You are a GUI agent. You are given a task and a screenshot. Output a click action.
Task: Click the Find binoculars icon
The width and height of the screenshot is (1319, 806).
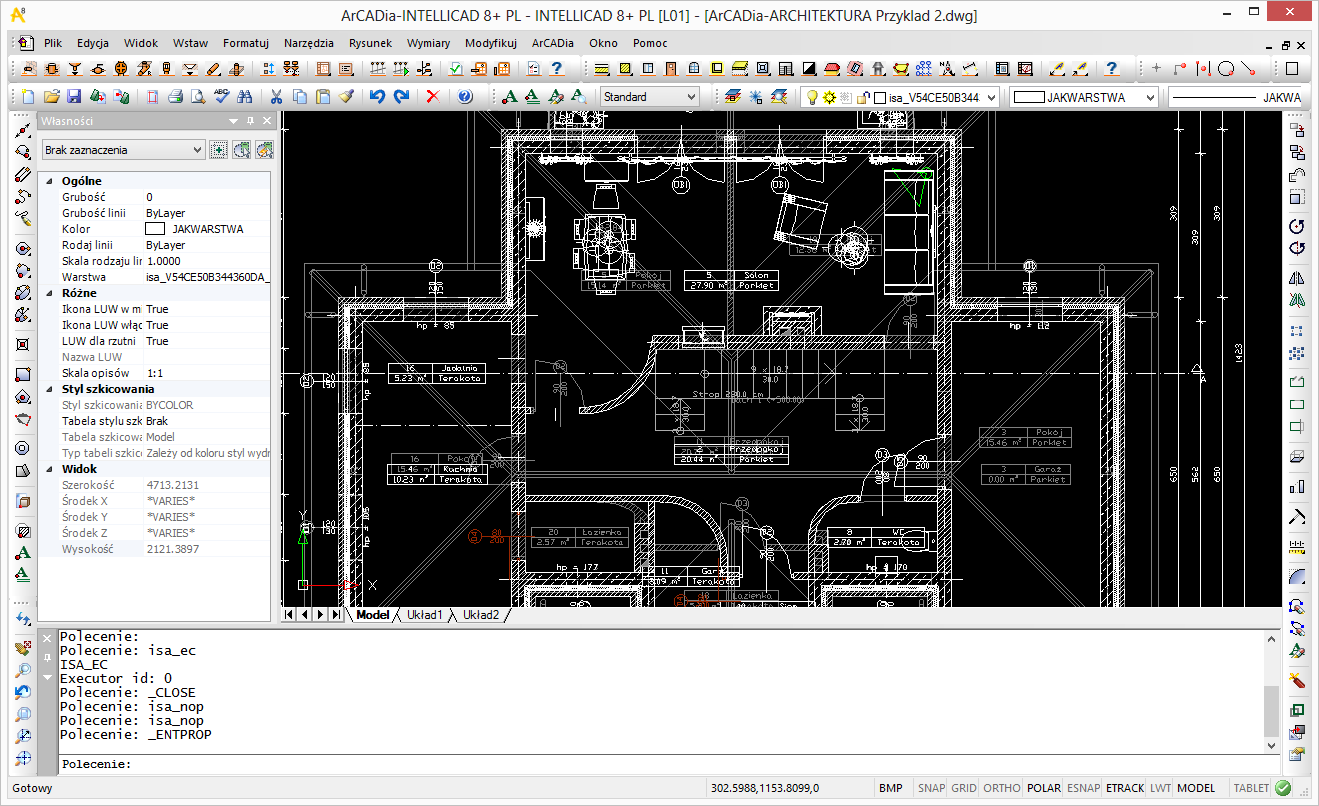(x=244, y=97)
